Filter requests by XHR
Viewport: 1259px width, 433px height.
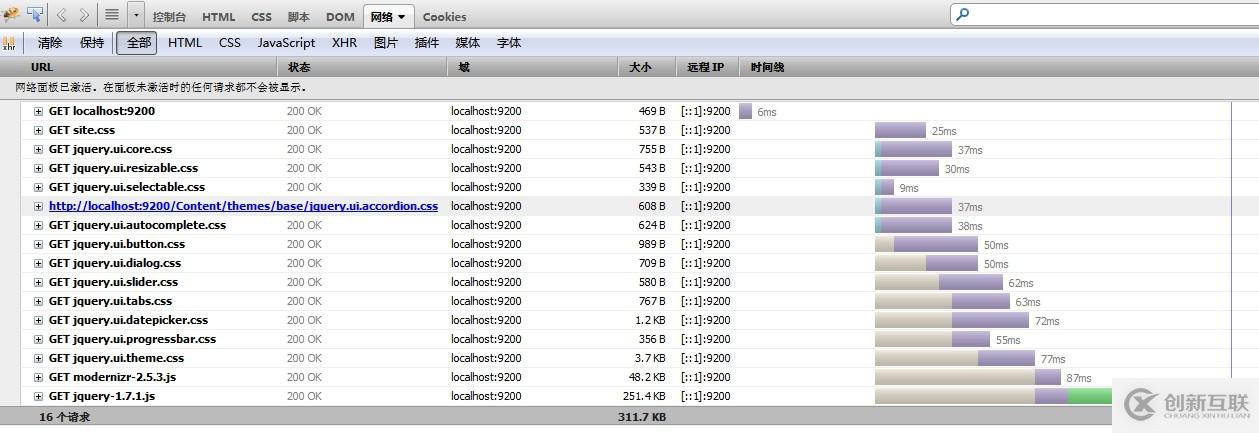(x=344, y=43)
